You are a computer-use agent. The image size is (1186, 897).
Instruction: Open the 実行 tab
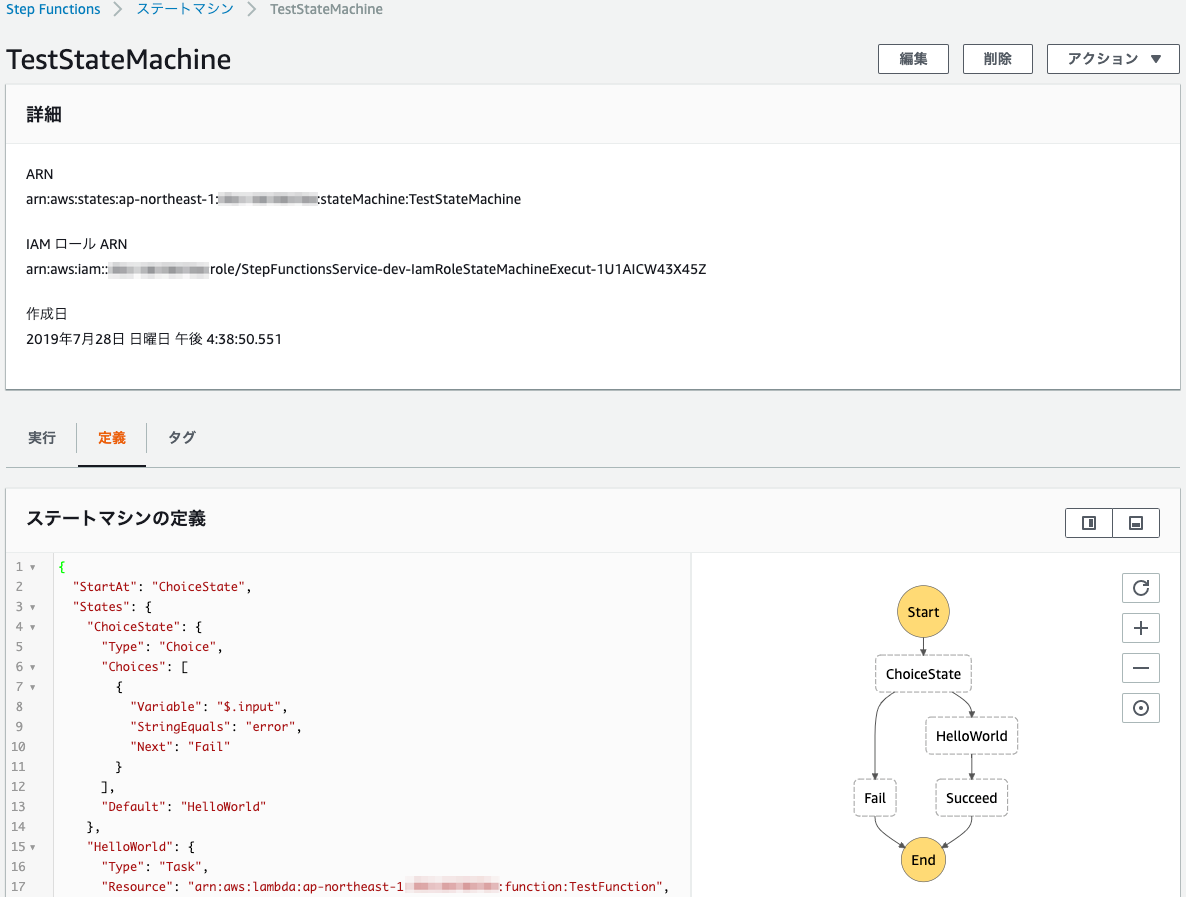(x=42, y=438)
